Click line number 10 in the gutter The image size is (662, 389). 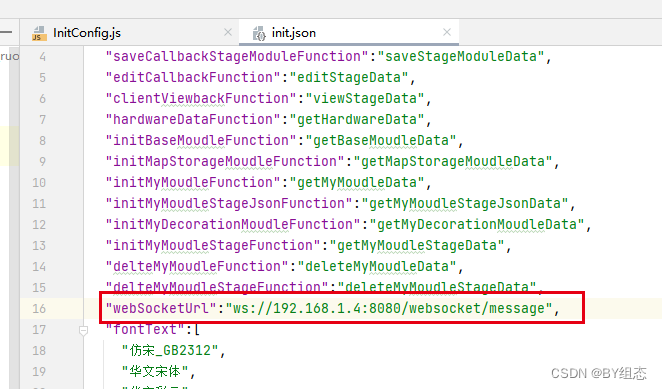tap(39, 182)
